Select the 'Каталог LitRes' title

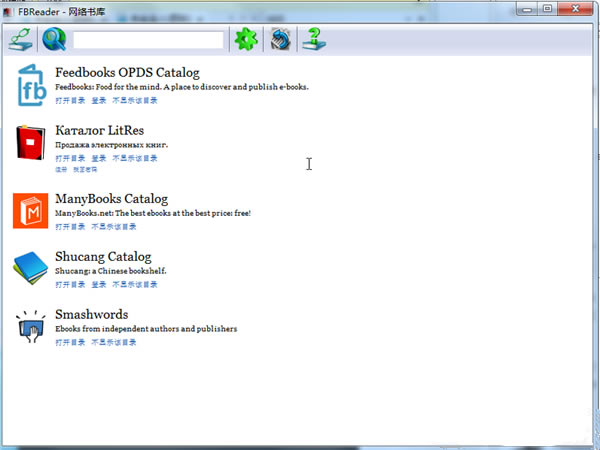tap(99, 130)
